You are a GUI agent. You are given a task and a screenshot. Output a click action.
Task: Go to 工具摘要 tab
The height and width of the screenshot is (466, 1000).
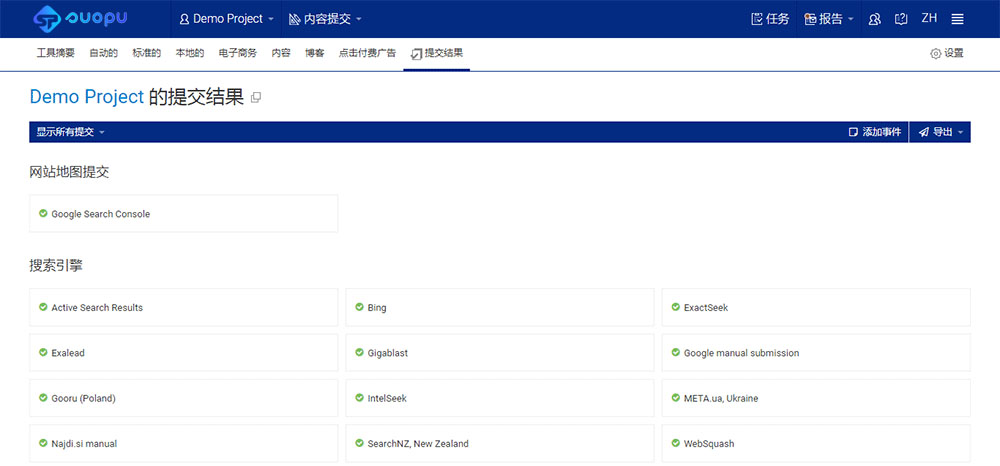[55, 54]
